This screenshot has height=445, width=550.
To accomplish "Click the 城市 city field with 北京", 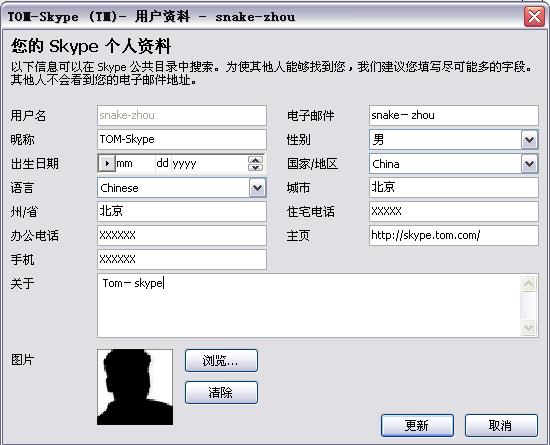I will coord(454,187).
